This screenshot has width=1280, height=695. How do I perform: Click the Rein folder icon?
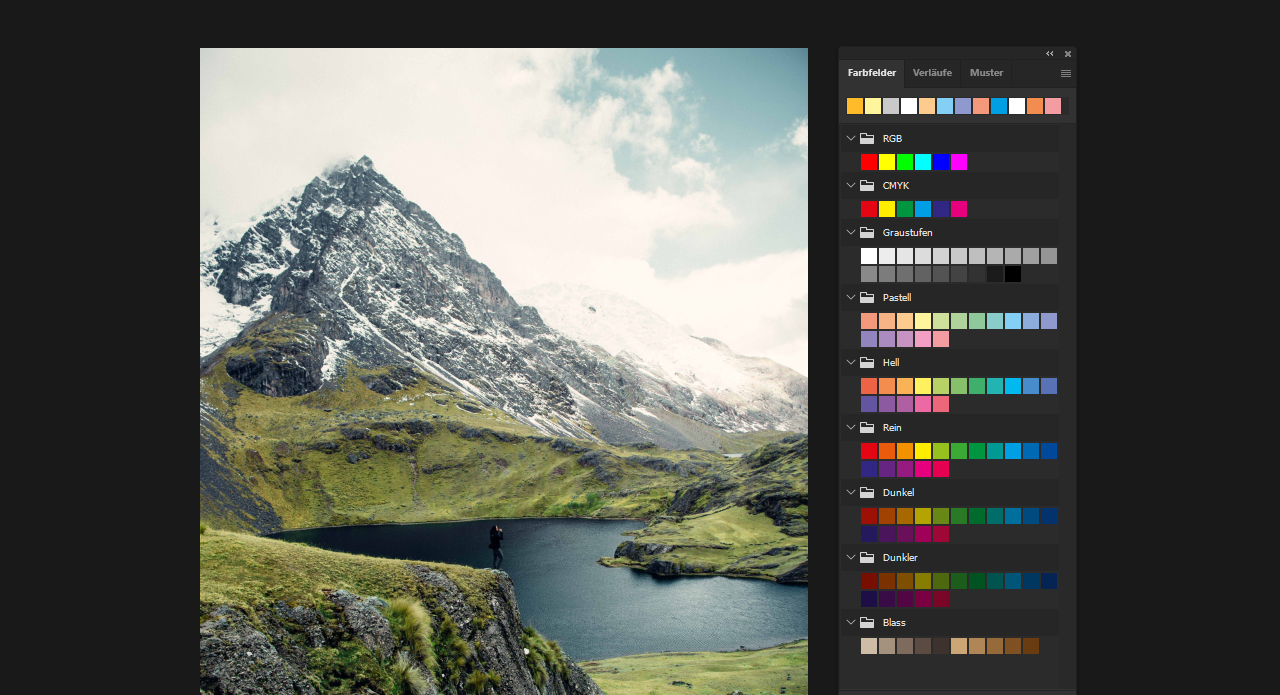[x=867, y=428]
